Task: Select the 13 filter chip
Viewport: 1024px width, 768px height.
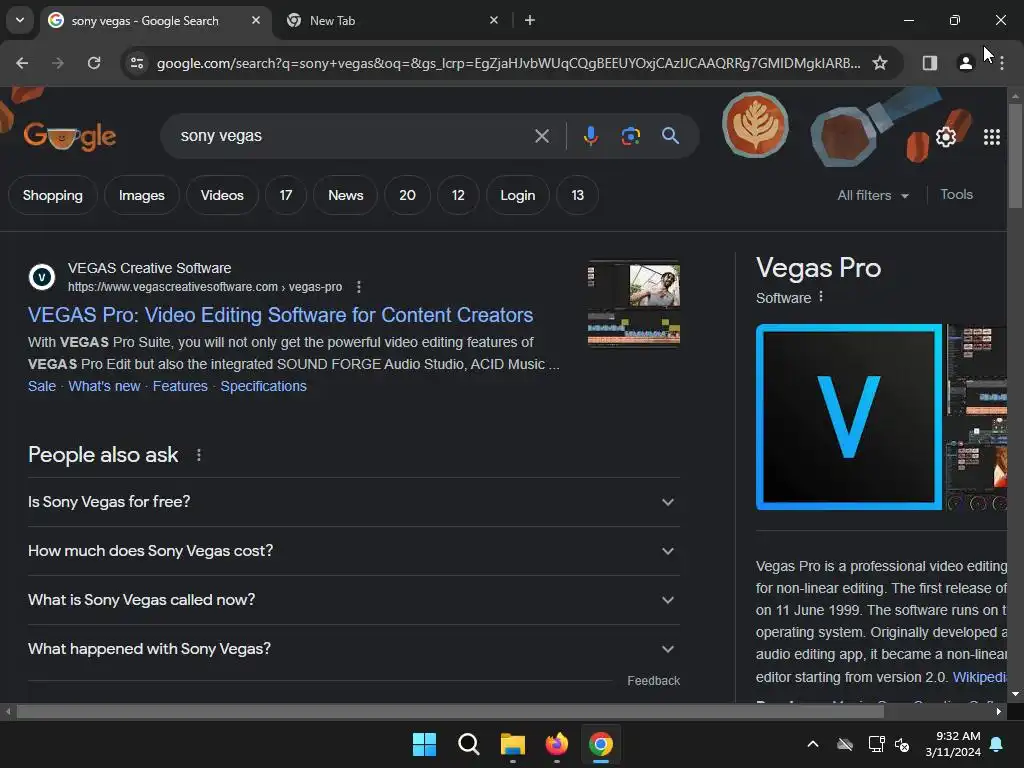Action: (x=577, y=195)
